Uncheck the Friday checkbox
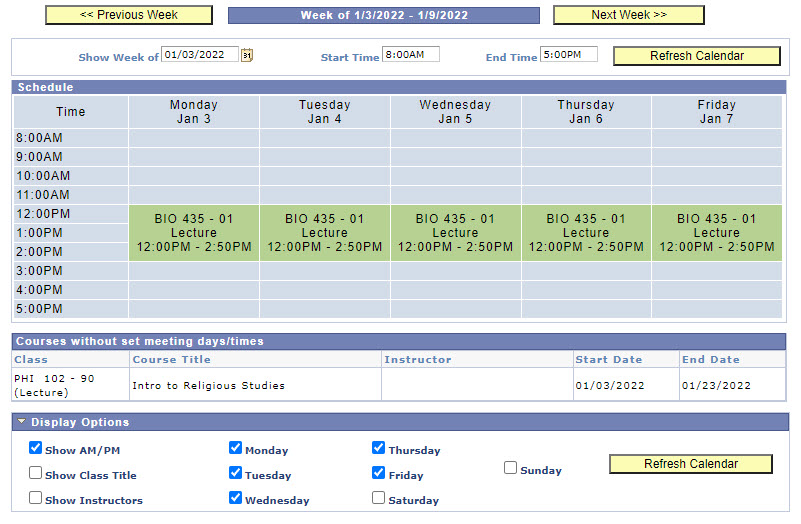Viewport: 801px width, 524px height. pyautogui.click(x=378, y=473)
